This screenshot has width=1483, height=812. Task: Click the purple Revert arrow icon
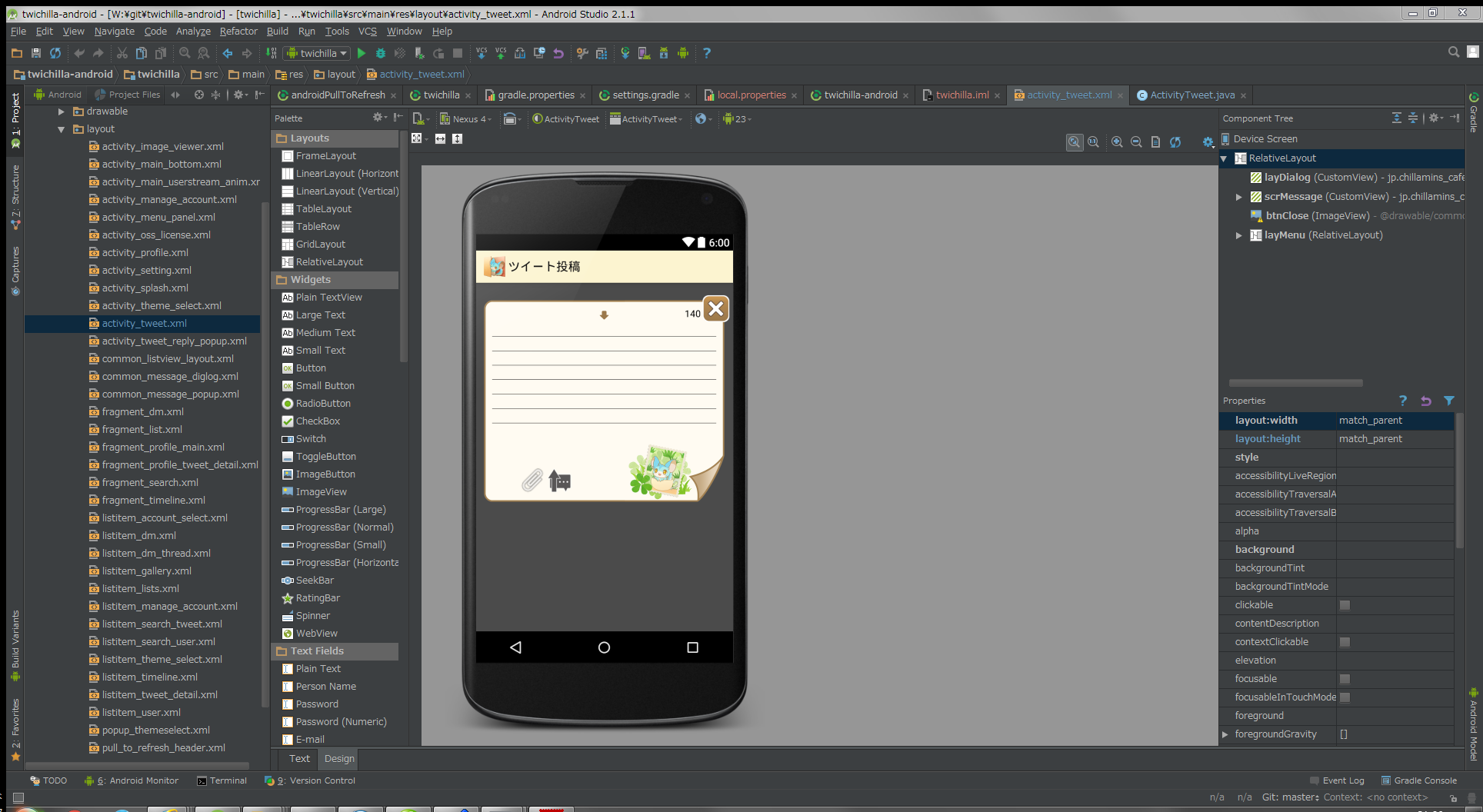pyautogui.click(x=558, y=53)
